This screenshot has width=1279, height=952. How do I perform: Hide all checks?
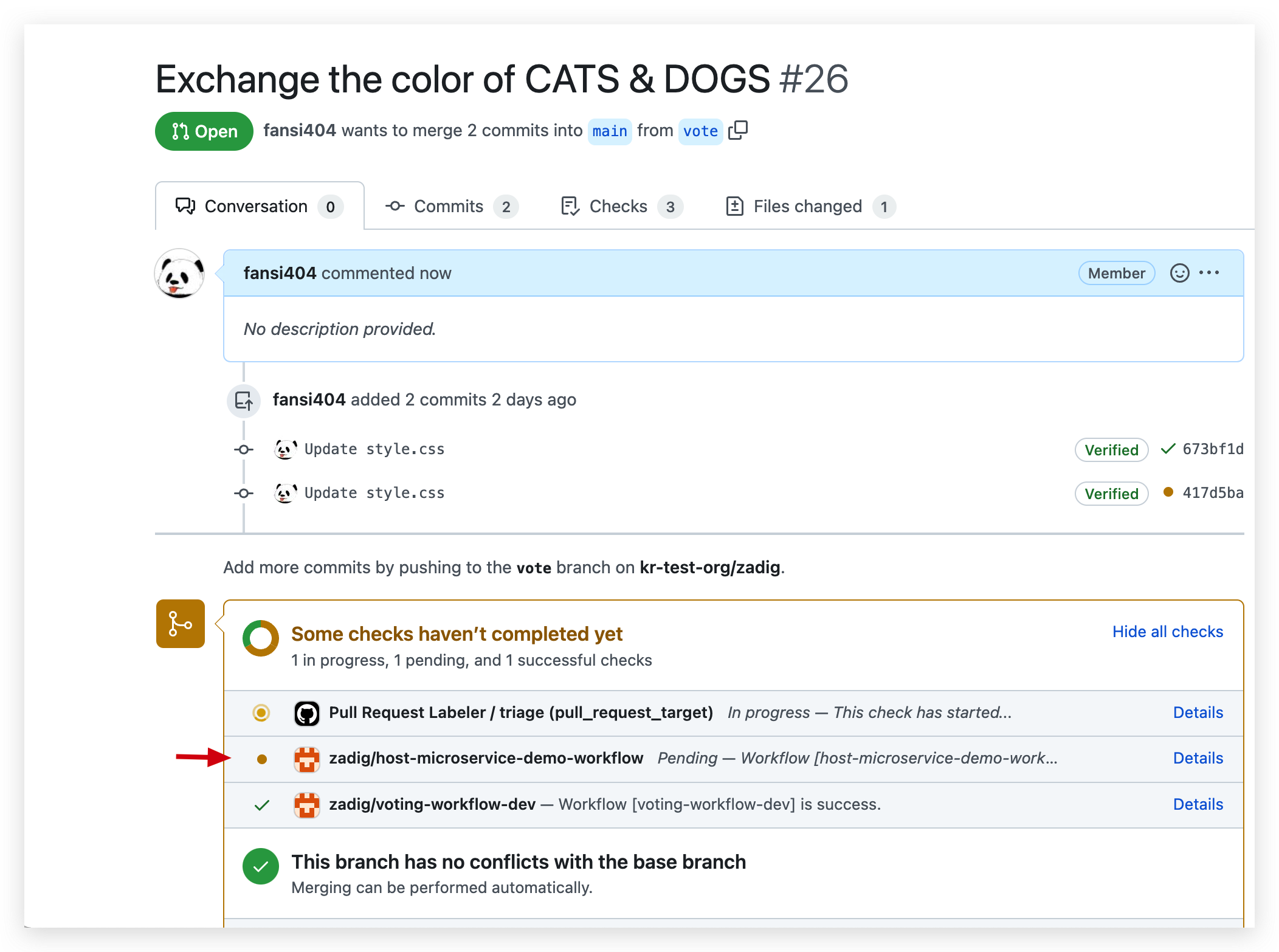point(1167,632)
